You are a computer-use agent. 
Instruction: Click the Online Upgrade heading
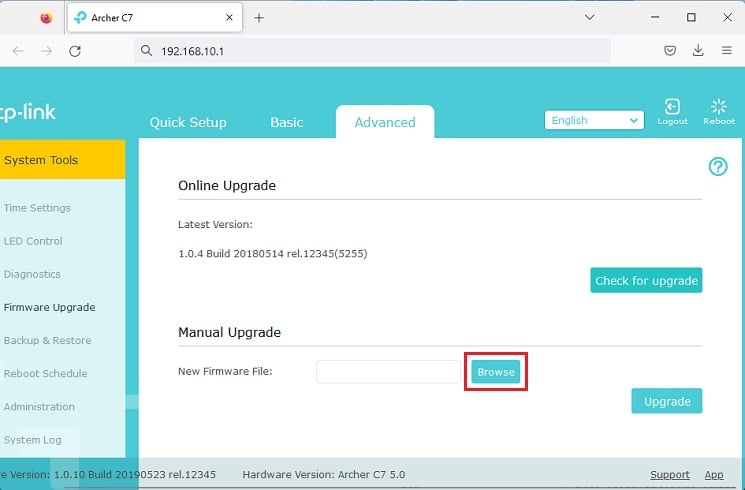click(227, 185)
